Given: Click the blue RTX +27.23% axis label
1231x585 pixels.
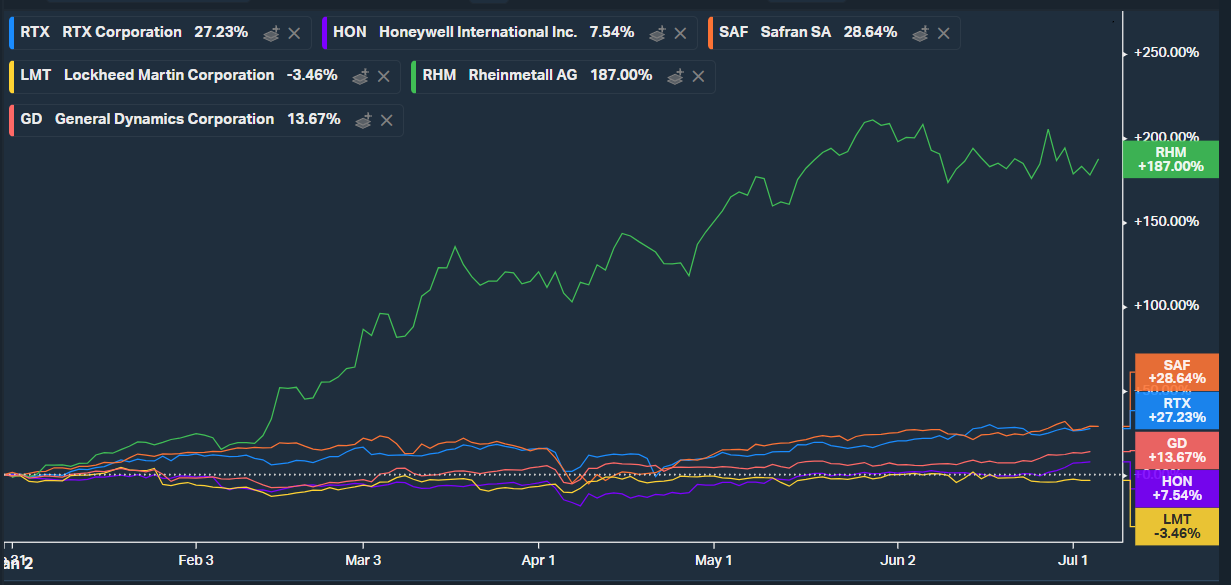Looking at the screenshot, I should (1176, 410).
